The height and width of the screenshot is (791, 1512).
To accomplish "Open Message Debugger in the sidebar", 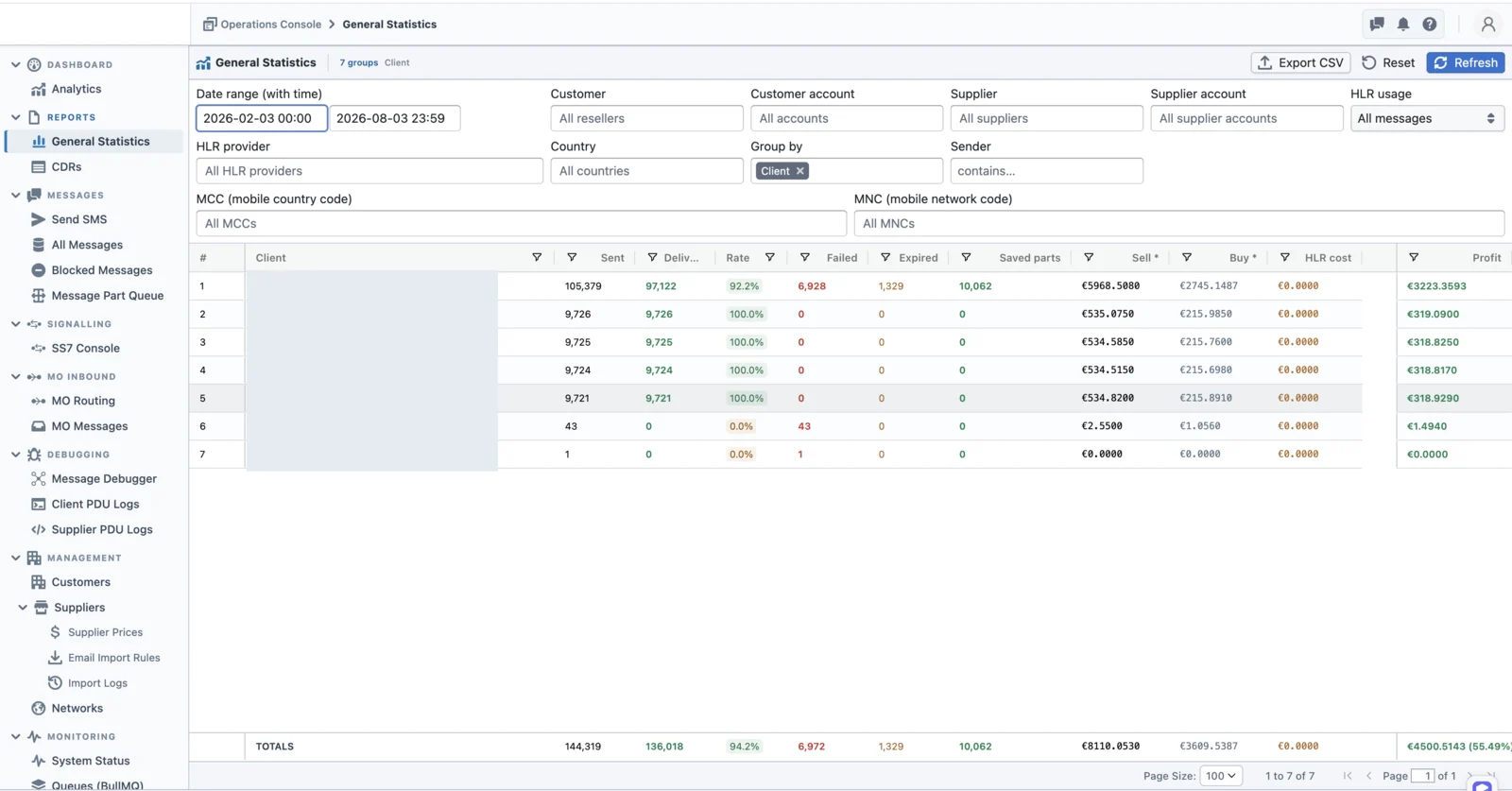I will pos(104,479).
